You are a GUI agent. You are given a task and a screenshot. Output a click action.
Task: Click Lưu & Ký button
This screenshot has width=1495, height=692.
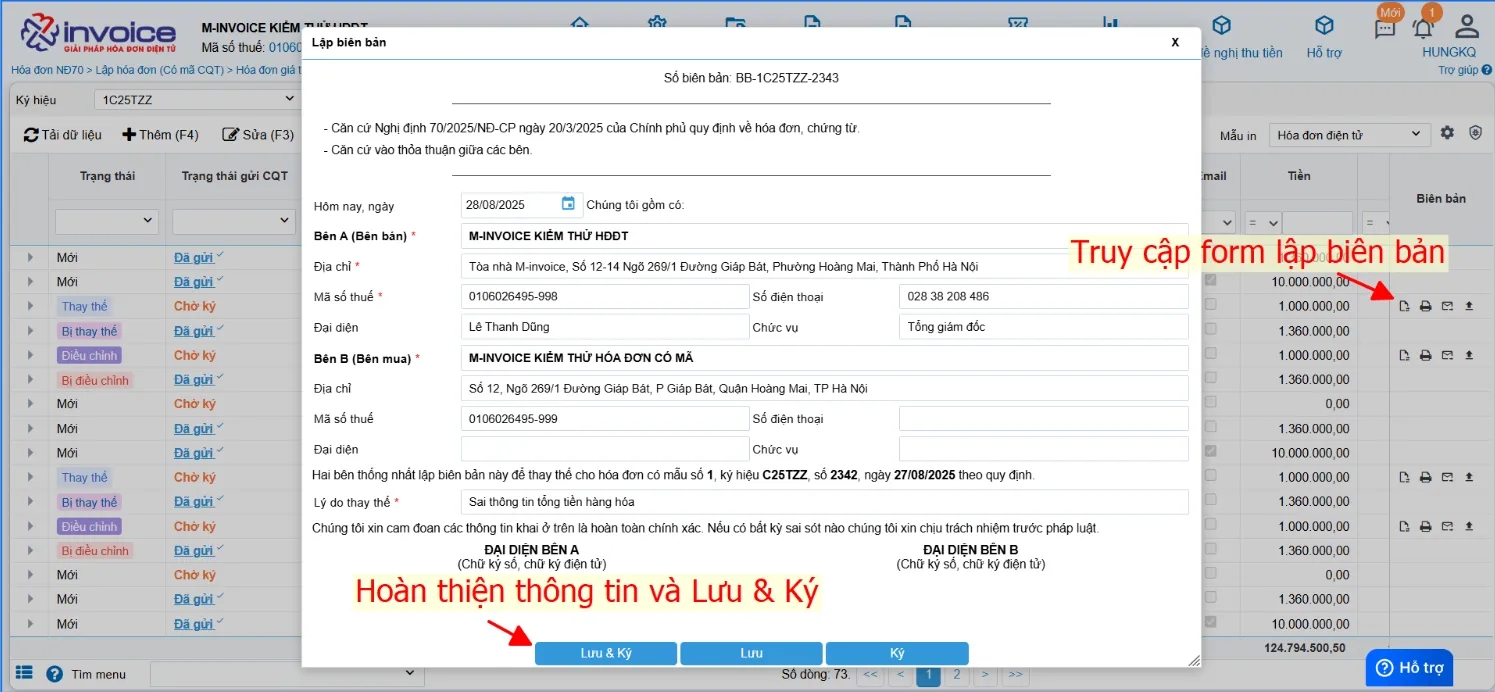point(606,653)
